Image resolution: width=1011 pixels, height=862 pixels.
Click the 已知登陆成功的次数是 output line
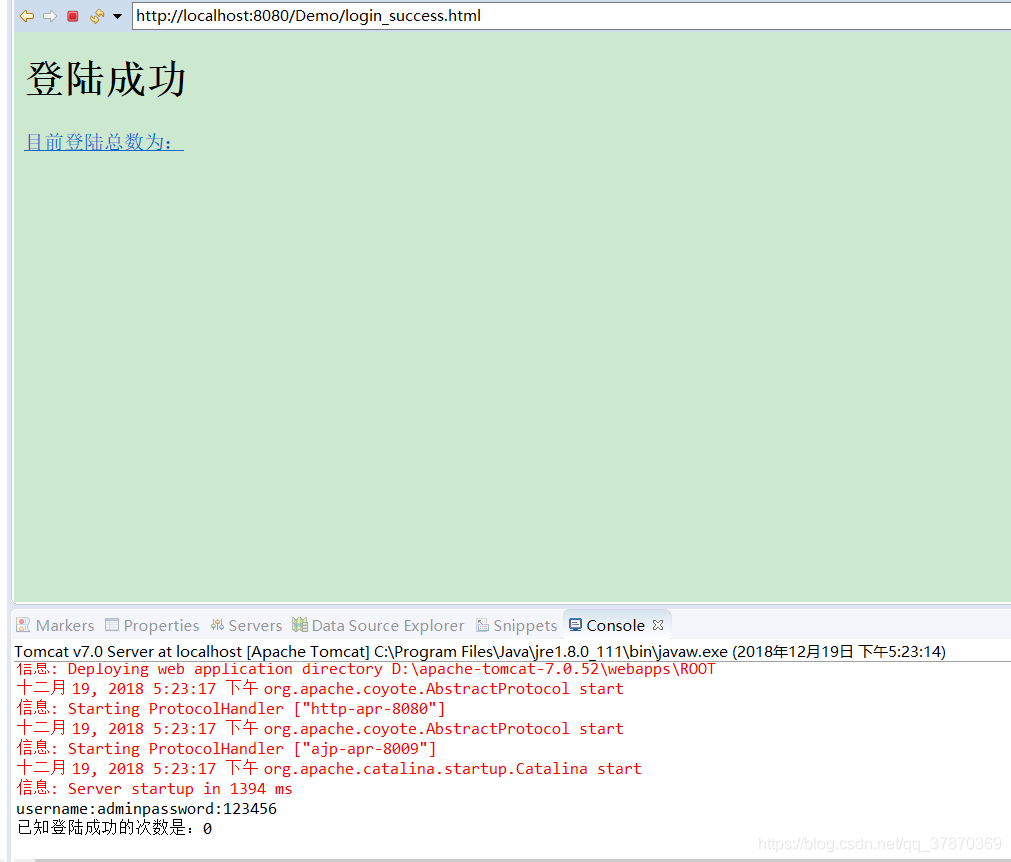114,828
